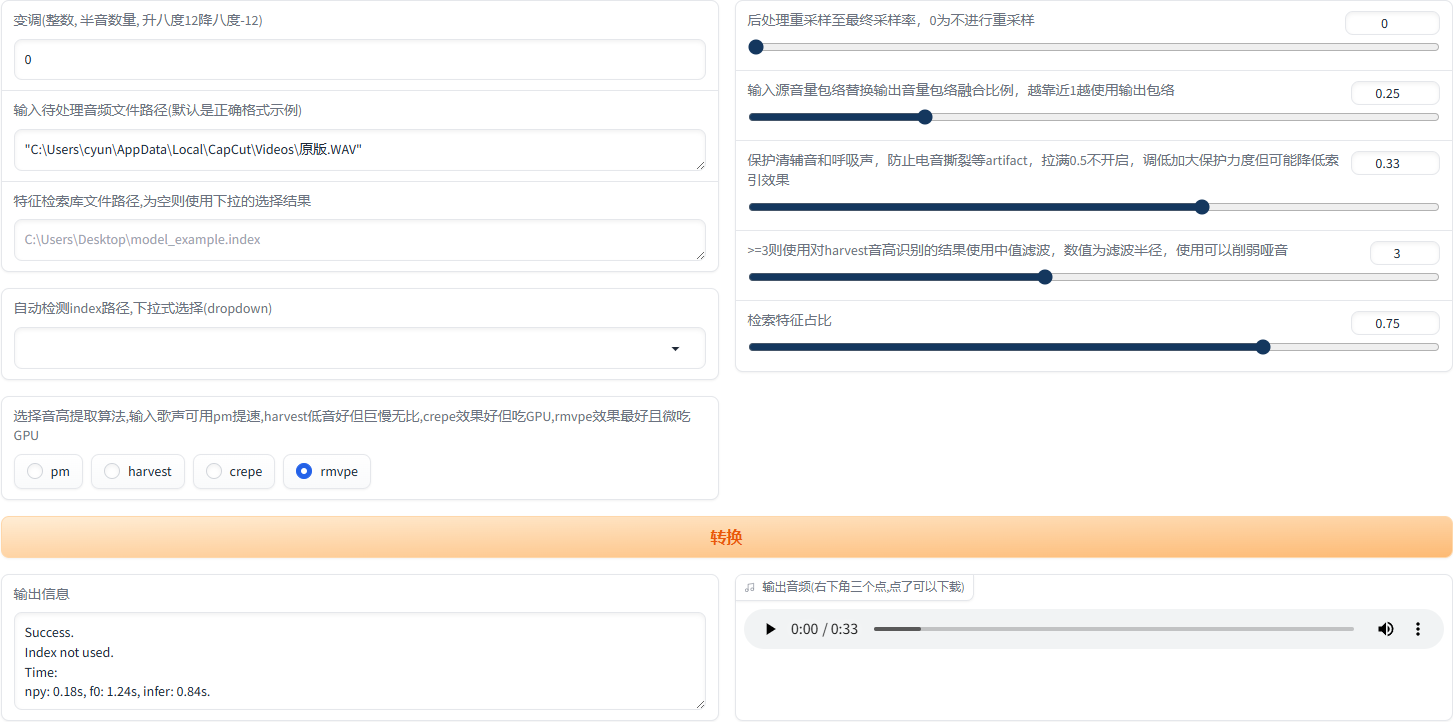Click the resample rate number box showing 0

(x=1392, y=23)
